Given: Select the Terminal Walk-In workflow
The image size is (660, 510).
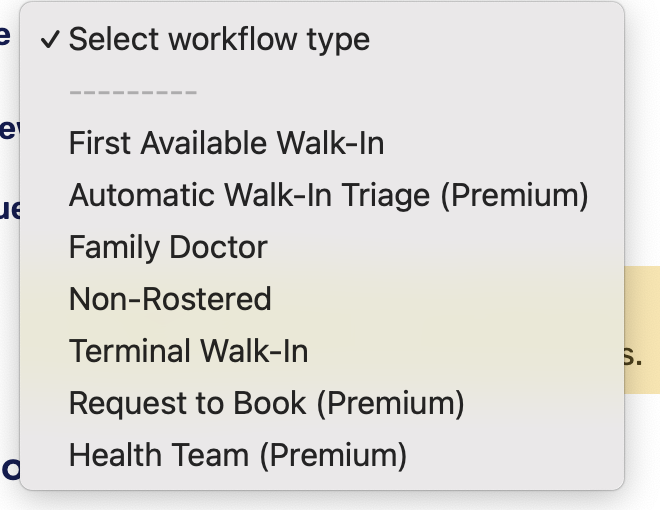Looking at the screenshot, I should coord(188,351).
